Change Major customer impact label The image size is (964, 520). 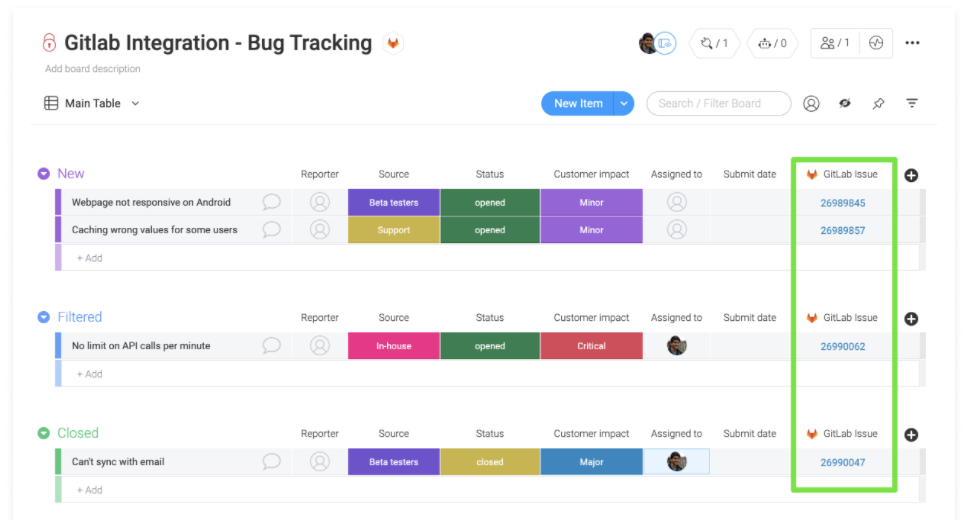click(x=591, y=462)
